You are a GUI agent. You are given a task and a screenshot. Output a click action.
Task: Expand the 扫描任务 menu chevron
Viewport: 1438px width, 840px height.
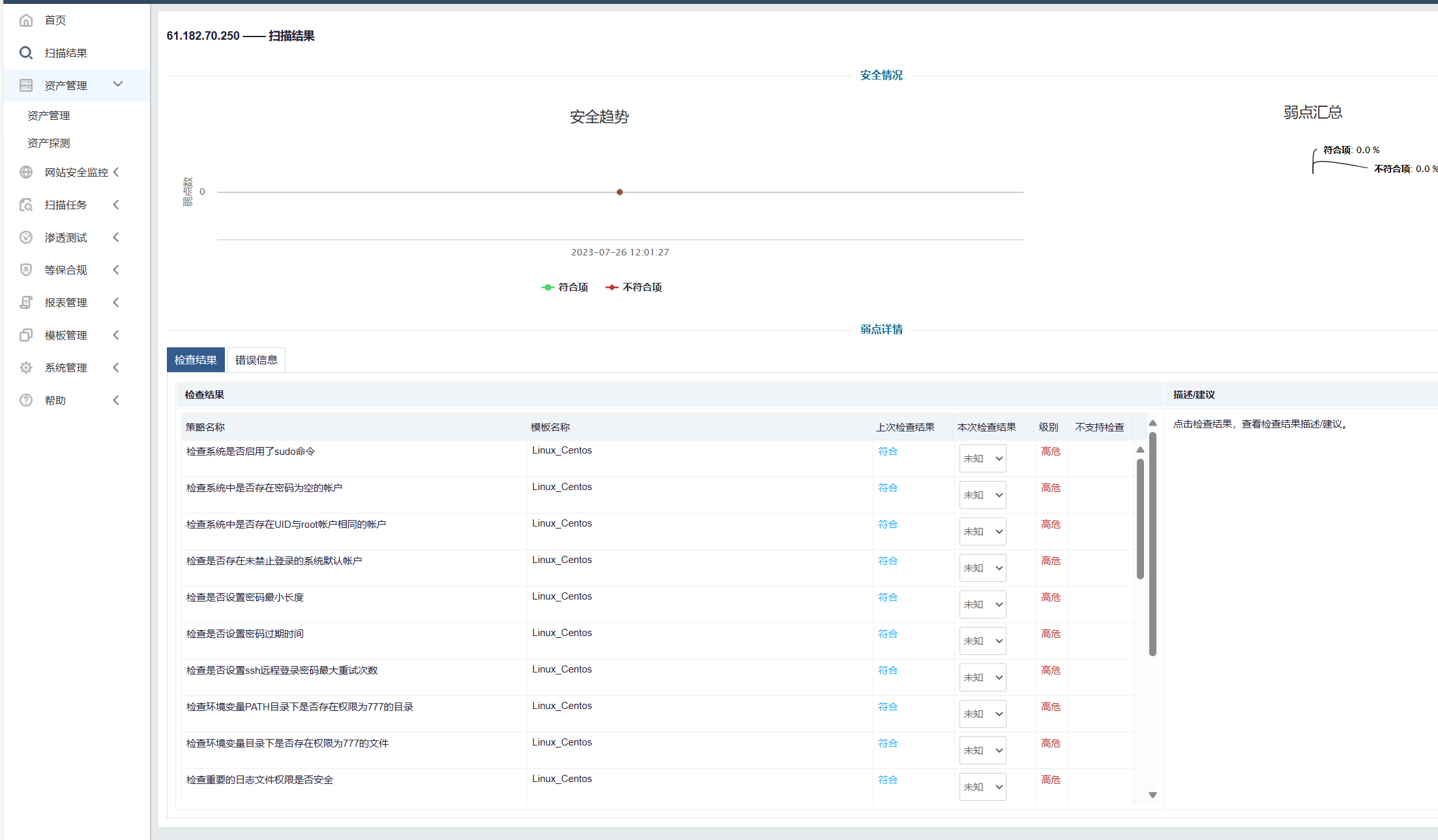[x=116, y=205]
